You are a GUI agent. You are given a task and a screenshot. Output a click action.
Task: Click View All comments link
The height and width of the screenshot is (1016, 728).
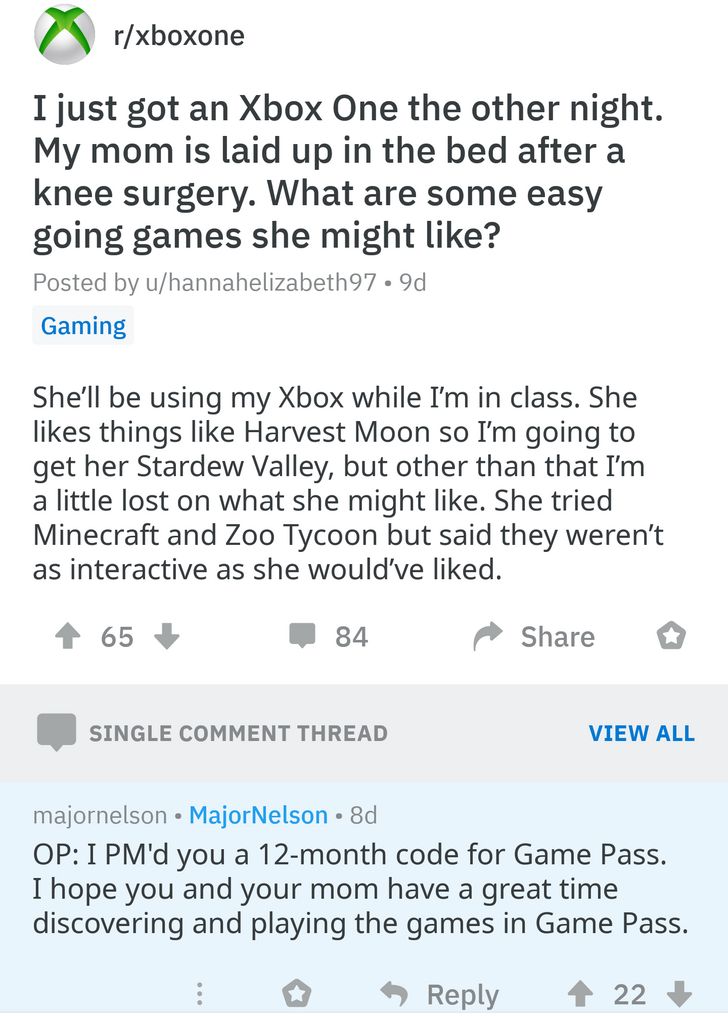pyautogui.click(x=641, y=733)
